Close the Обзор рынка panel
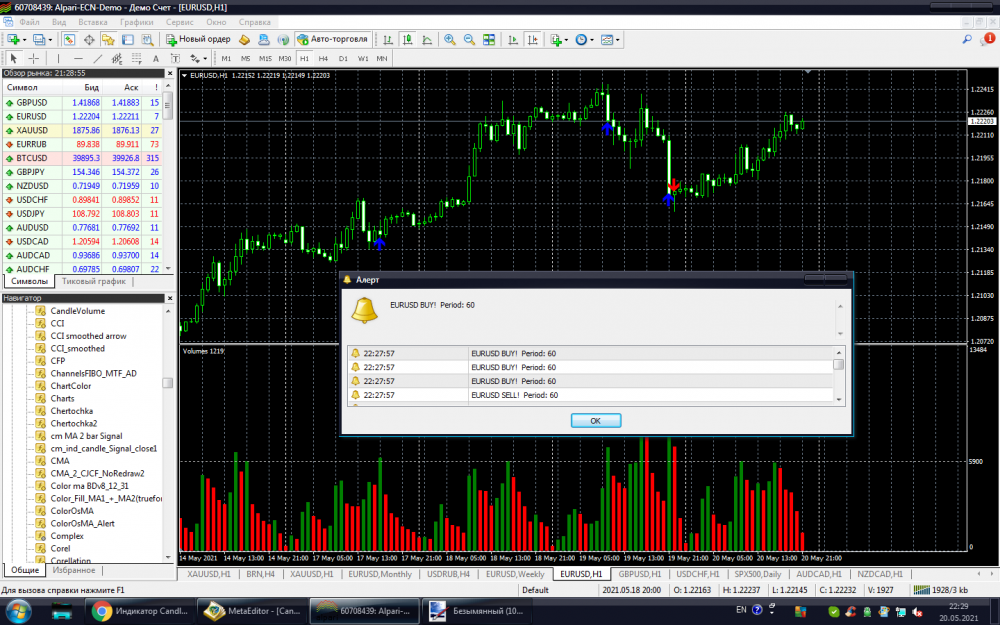Viewport: 1000px width, 625px height. pos(170,73)
